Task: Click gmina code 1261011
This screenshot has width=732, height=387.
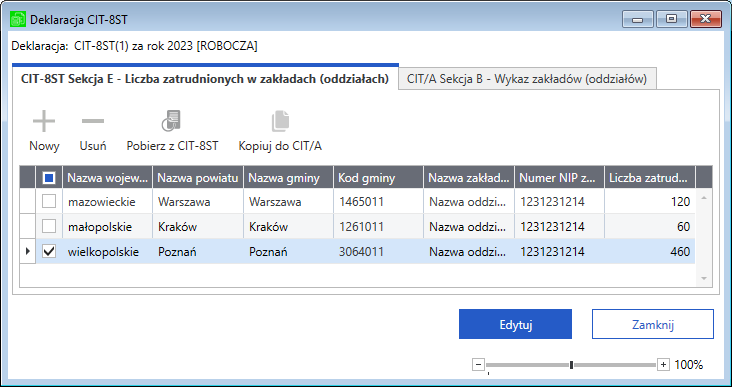Action: pos(379,226)
